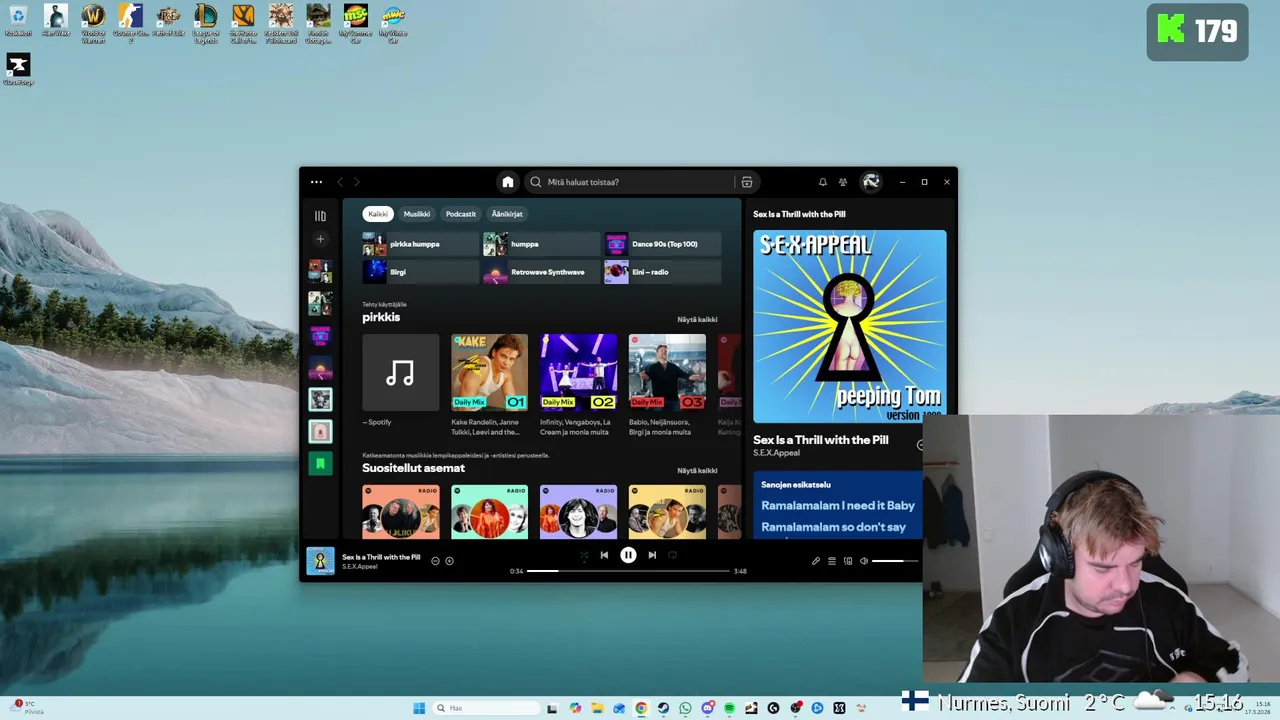This screenshot has width=1280, height=720.
Task: Open the Eini – radio tile
Action: click(x=662, y=272)
